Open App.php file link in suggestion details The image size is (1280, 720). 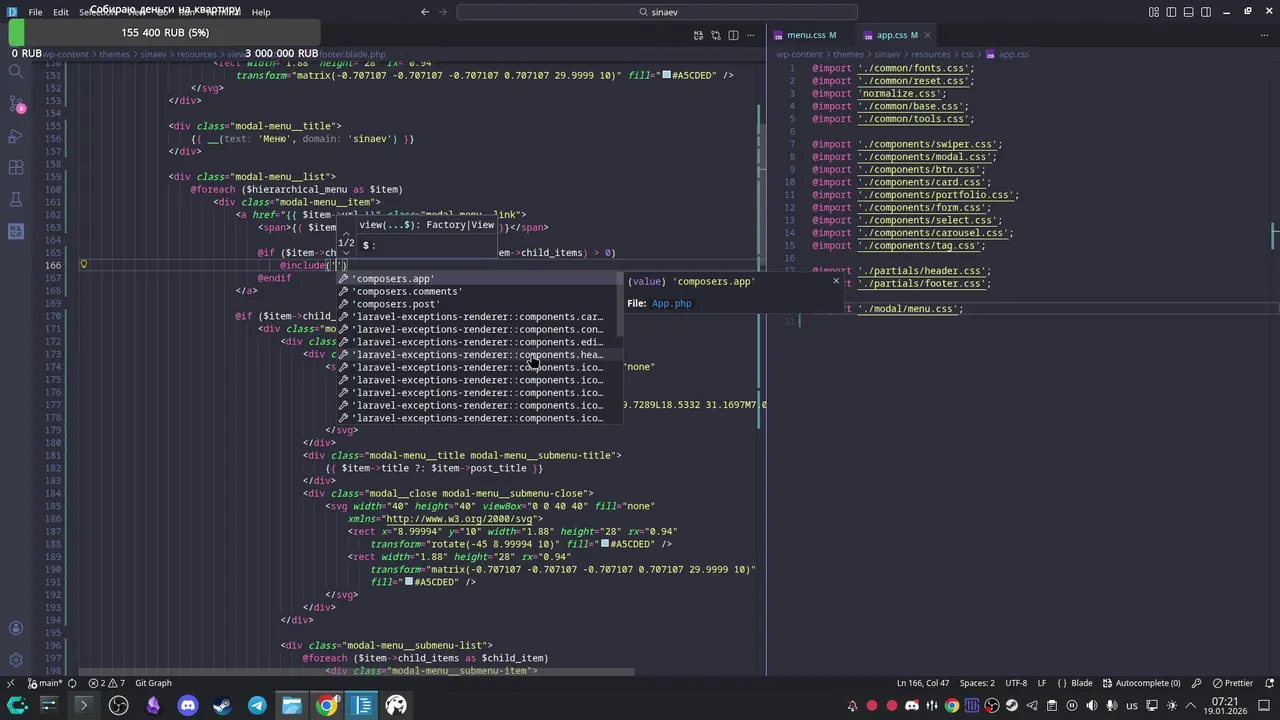point(671,303)
